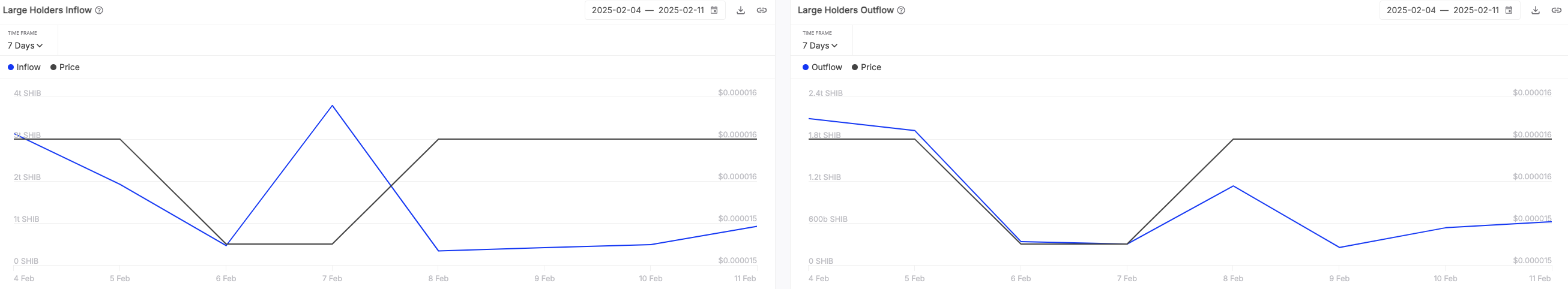Click the help icon beside Large Holders Inflow

(x=99, y=10)
